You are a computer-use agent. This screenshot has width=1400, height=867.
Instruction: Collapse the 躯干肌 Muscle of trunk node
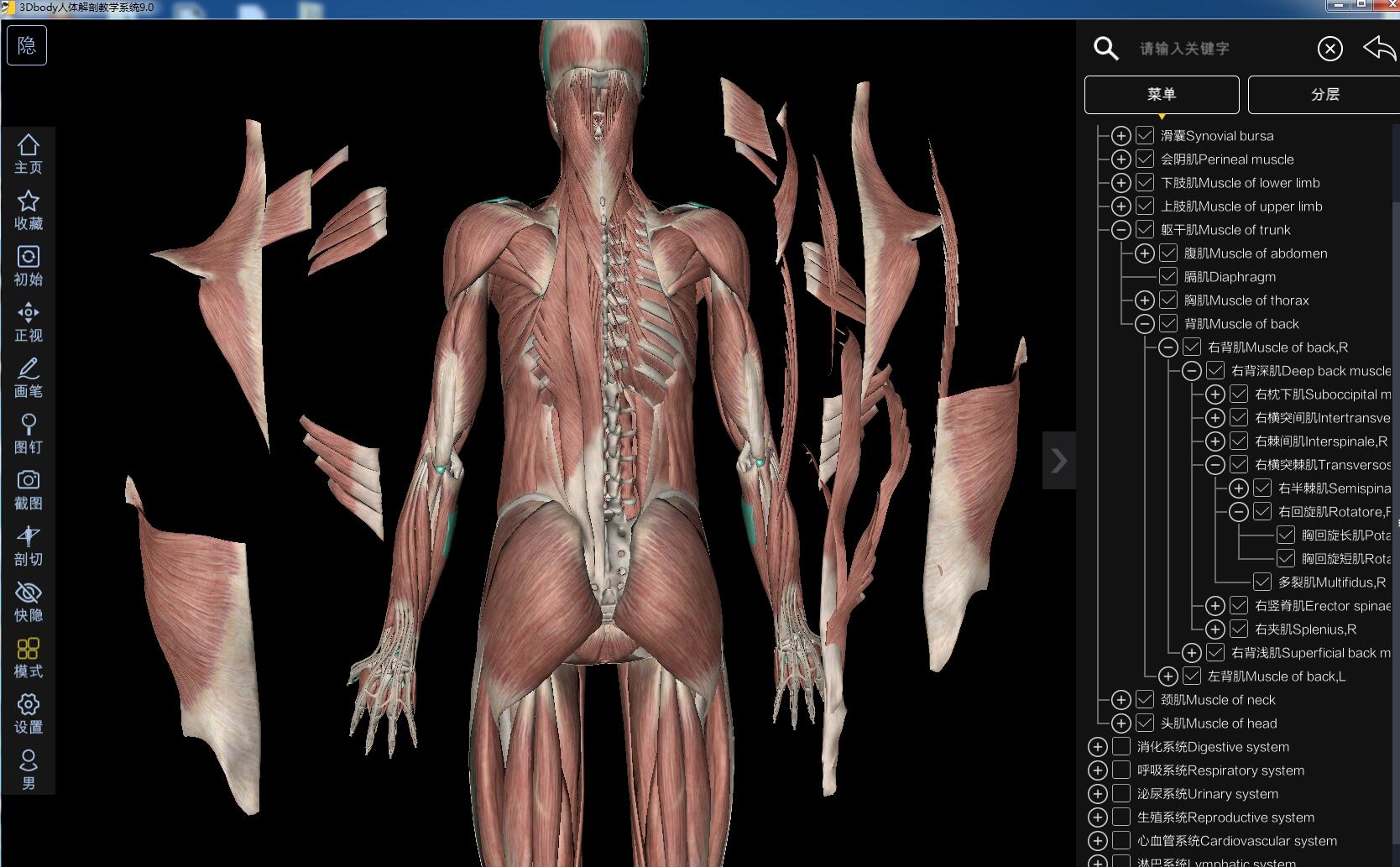[x=1121, y=230]
